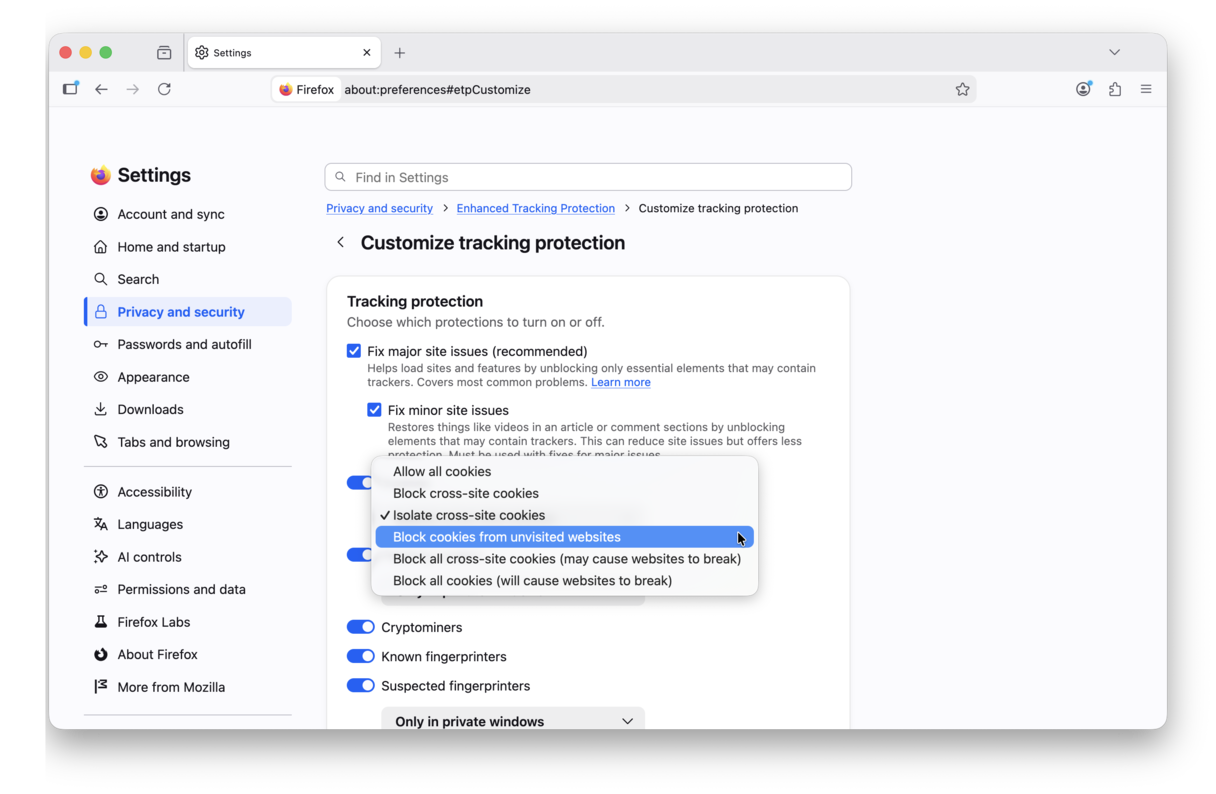Image resolution: width=1216 pixels, height=794 pixels.
Task: Open Appearance settings
Action: tap(188, 377)
